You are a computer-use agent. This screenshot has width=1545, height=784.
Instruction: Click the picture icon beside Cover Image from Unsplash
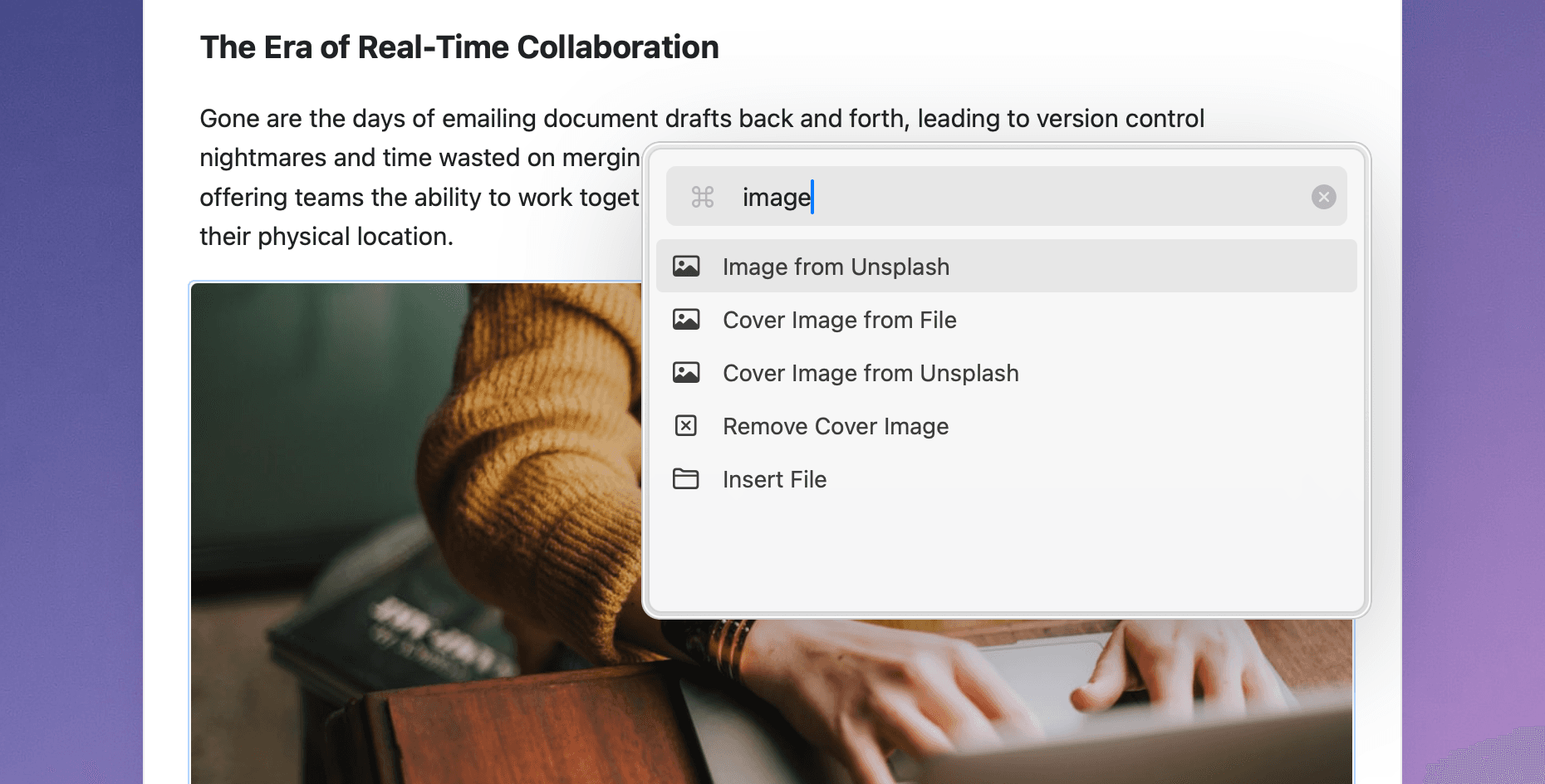[x=686, y=372]
